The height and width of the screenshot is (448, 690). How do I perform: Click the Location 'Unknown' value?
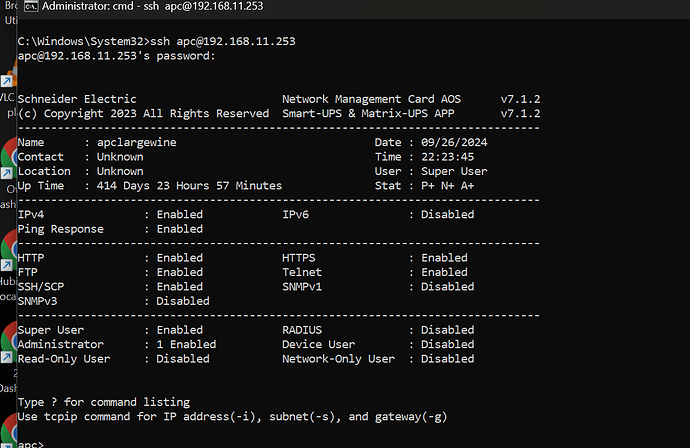120,171
